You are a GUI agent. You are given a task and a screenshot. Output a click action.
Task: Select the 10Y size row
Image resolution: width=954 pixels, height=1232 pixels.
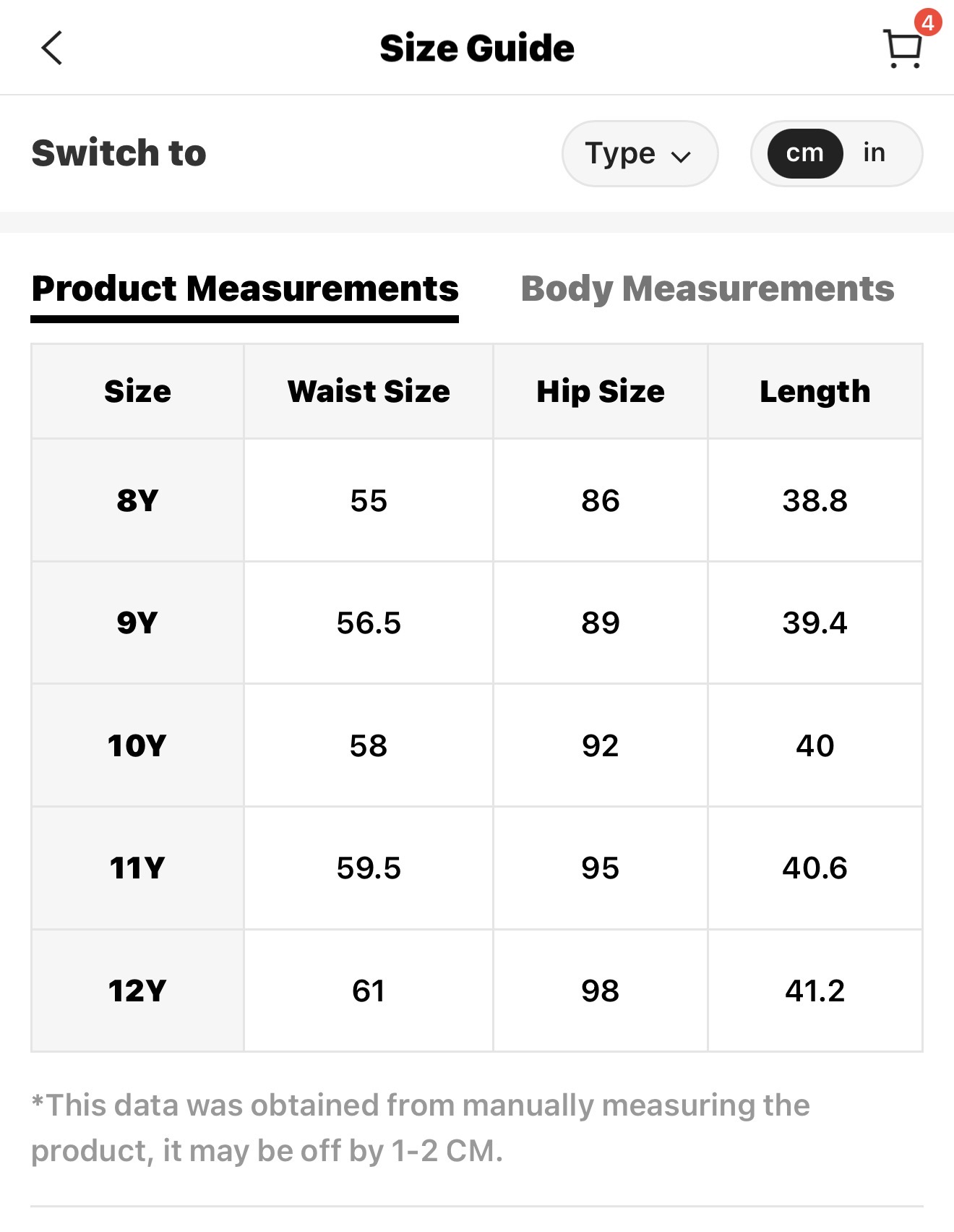coord(137,745)
